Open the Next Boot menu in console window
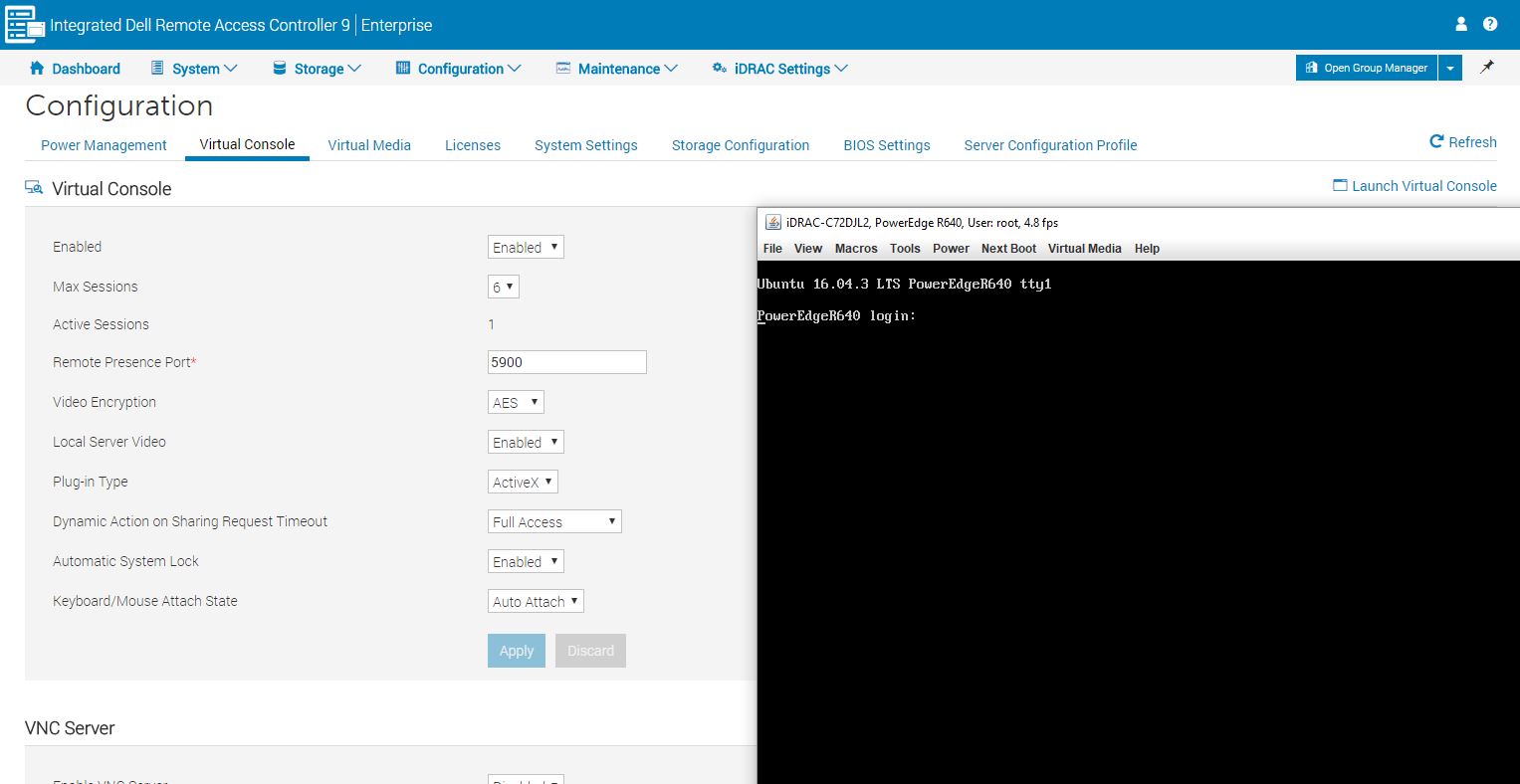Viewport: 1520px width, 784px height. 1008,249
